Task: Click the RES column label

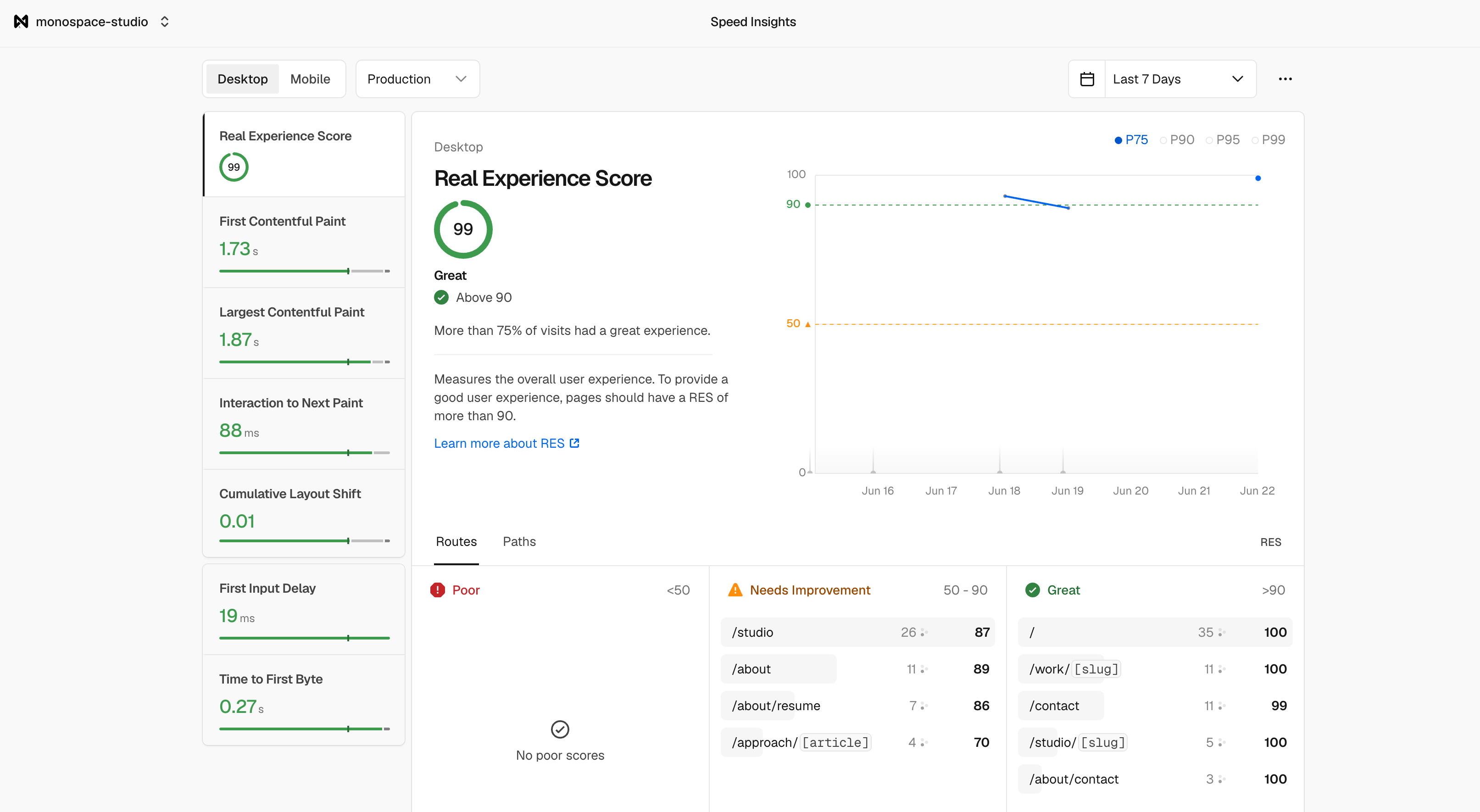Action: click(1270, 542)
